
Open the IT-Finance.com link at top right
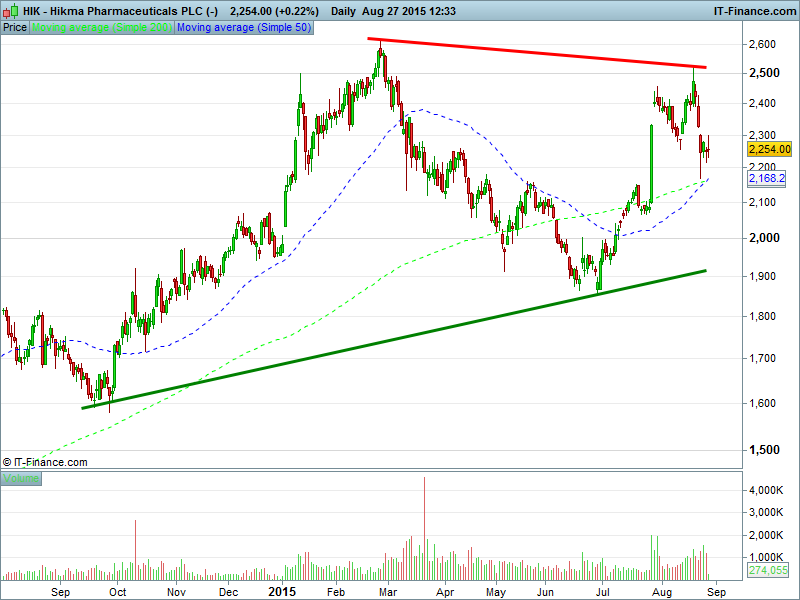[x=753, y=10]
